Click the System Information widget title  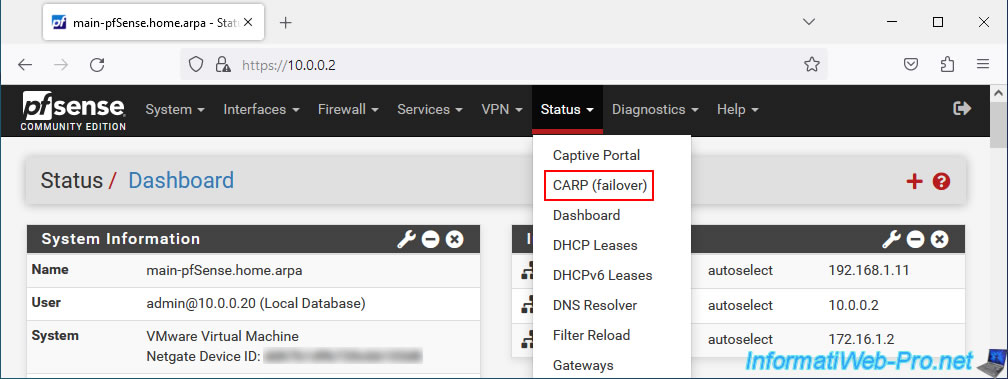pos(121,239)
